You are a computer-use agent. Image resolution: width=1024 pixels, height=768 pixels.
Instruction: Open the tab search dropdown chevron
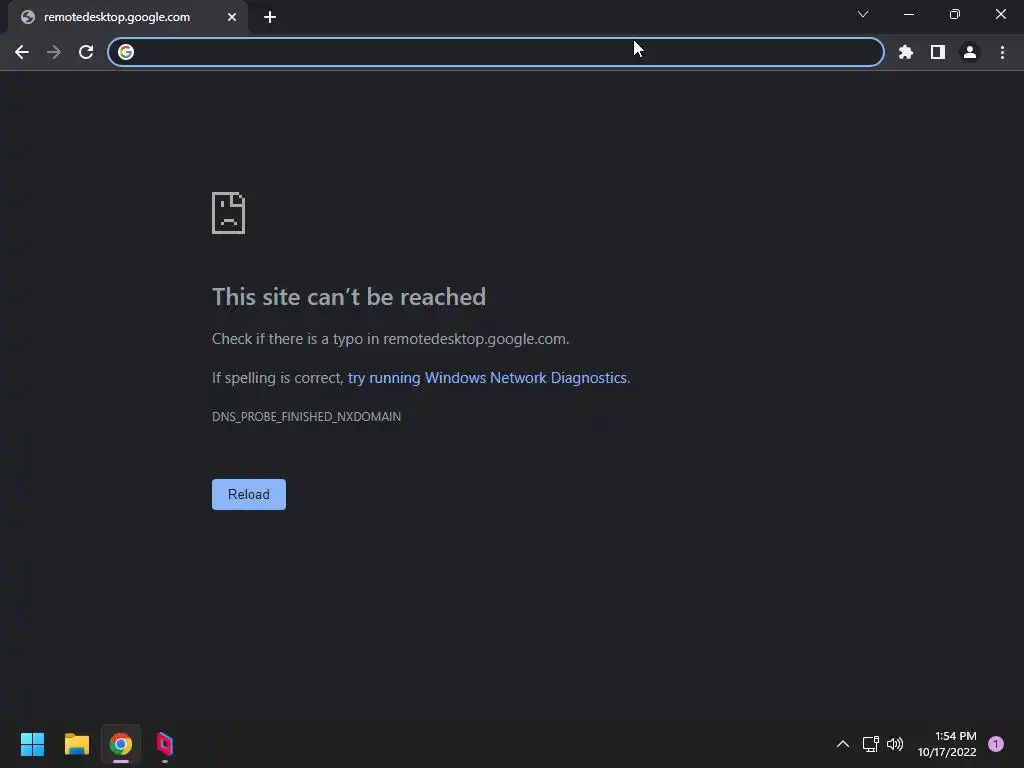863,14
